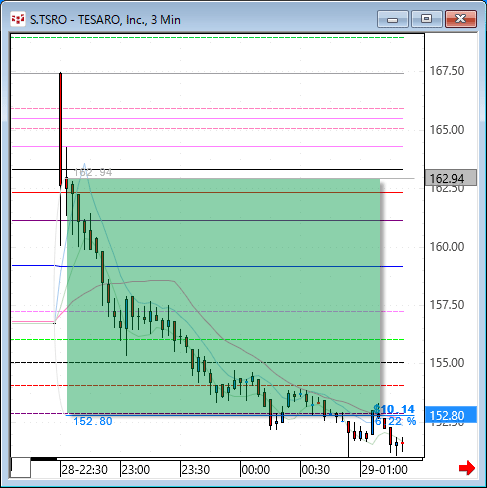Image resolution: width=487 pixels, height=488 pixels.
Task: Select the blue 152.80 price marker on axis
Action: click(x=451, y=415)
